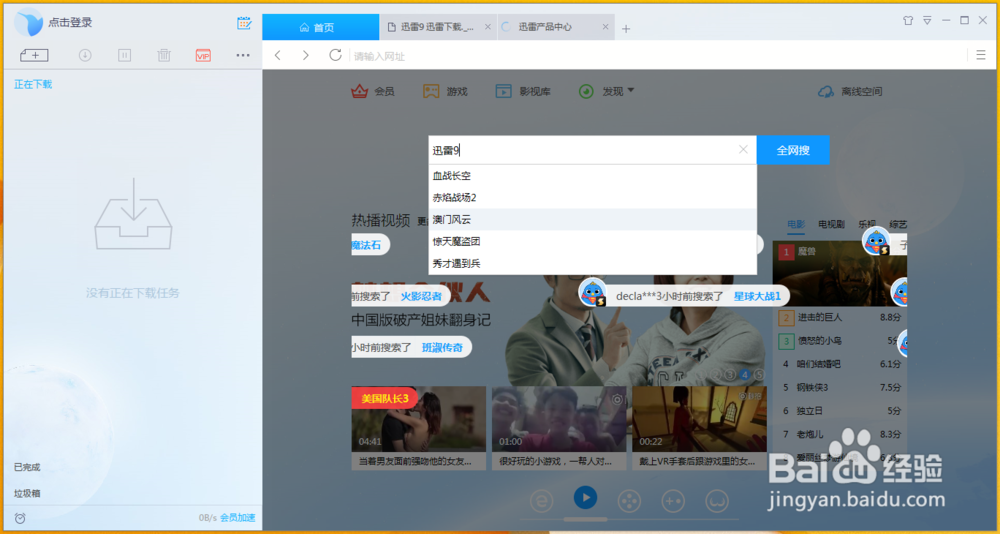Screen dimensions: 1000x534
Task: Go back with the browser back arrow
Action: tap(277, 56)
